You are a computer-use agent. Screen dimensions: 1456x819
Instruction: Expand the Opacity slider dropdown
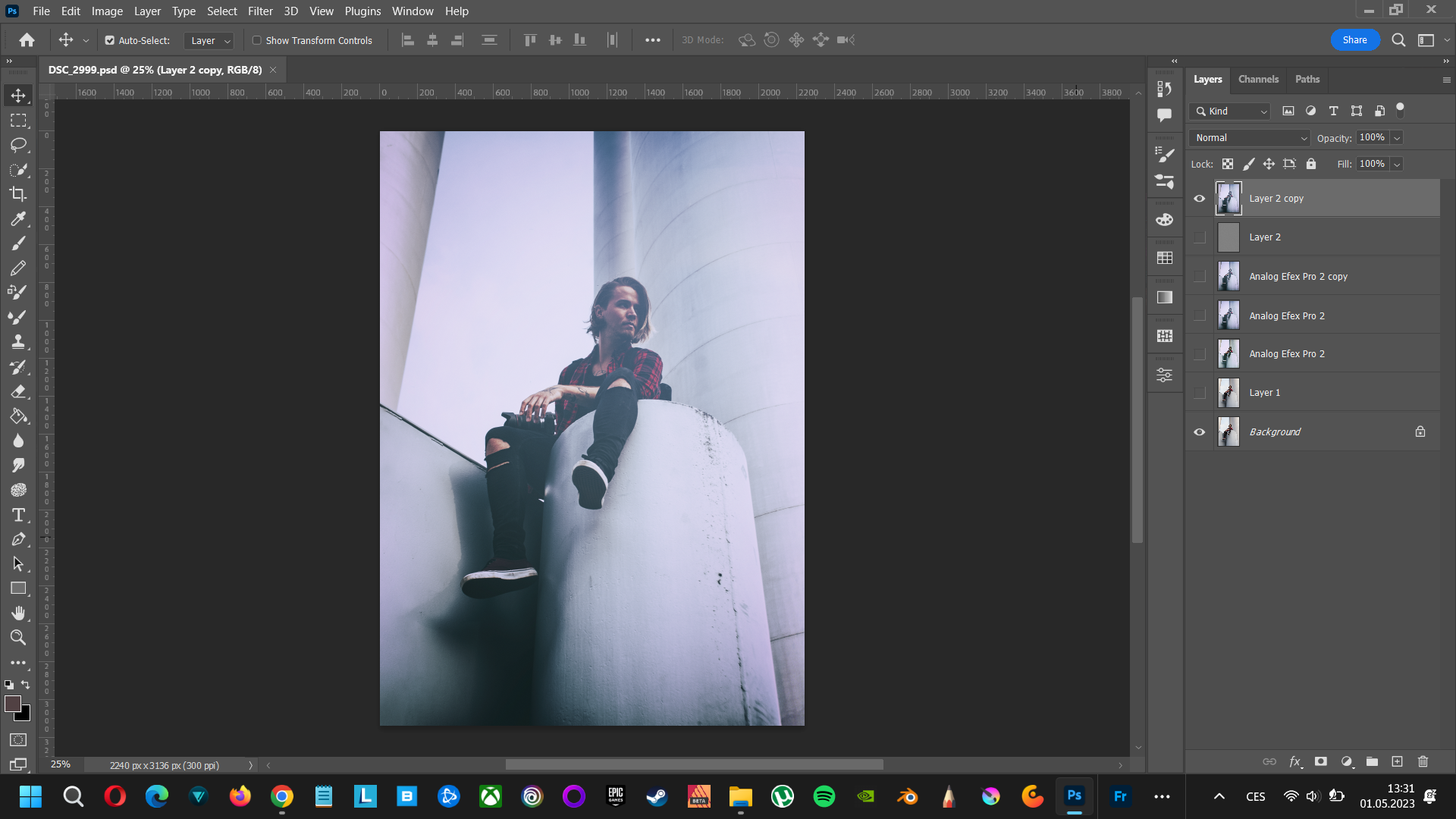click(x=1397, y=138)
